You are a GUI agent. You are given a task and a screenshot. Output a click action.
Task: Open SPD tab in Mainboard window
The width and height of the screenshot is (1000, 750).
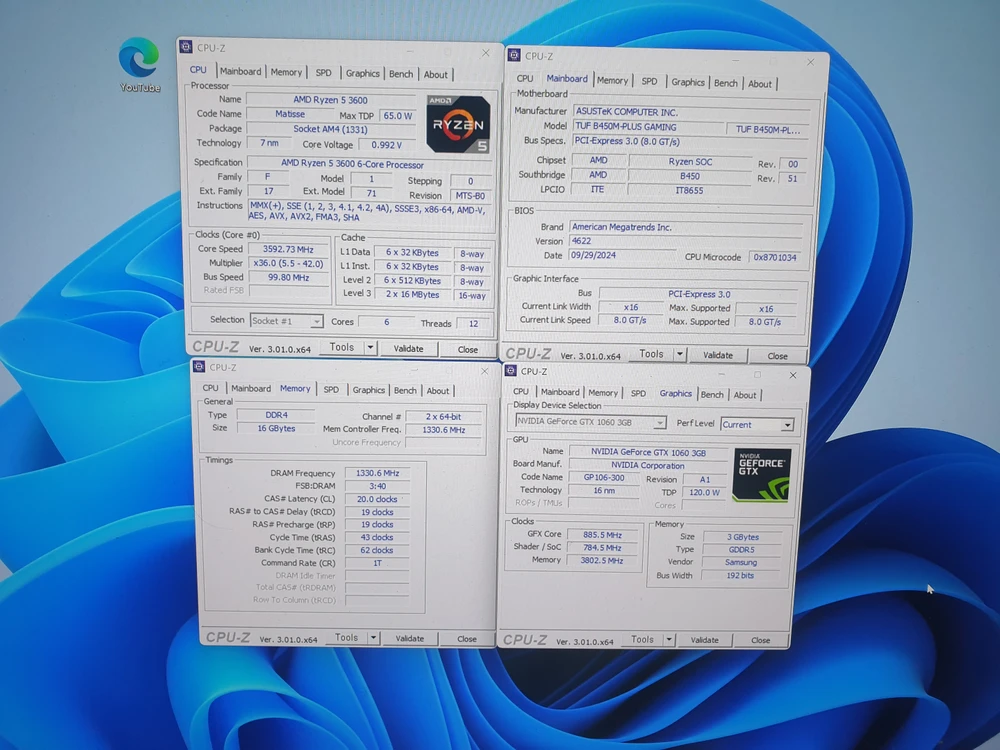[649, 81]
